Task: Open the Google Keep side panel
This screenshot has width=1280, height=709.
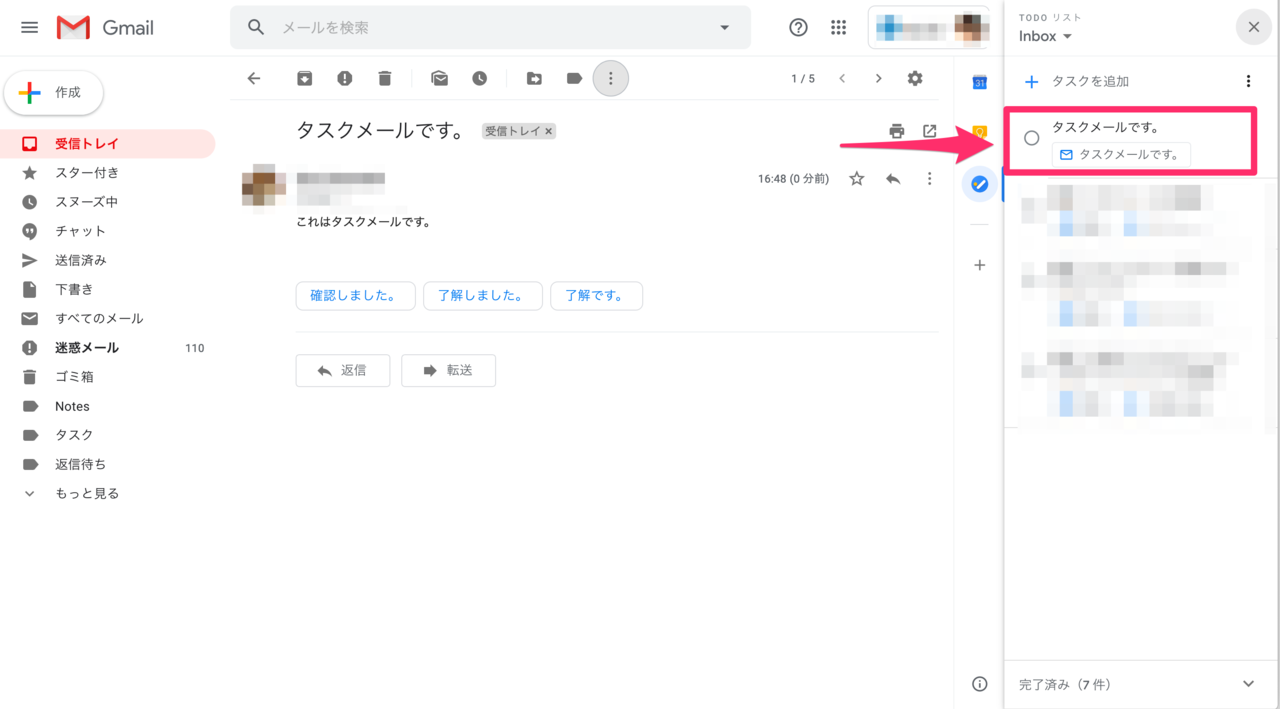Action: [x=979, y=131]
